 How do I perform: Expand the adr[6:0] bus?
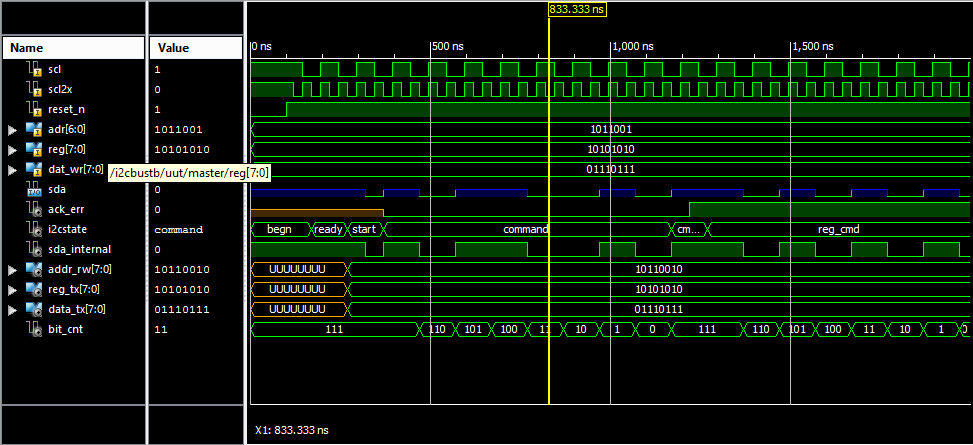(11, 130)
